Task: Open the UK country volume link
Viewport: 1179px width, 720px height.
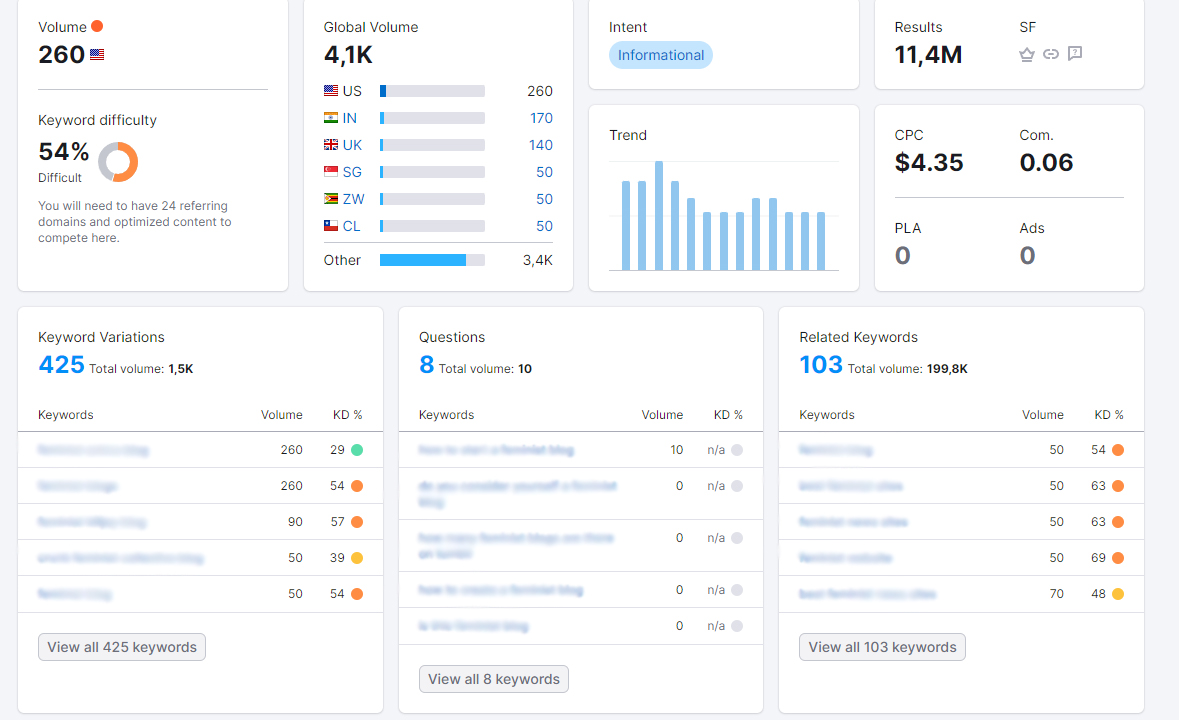Action: coord(353,145)
